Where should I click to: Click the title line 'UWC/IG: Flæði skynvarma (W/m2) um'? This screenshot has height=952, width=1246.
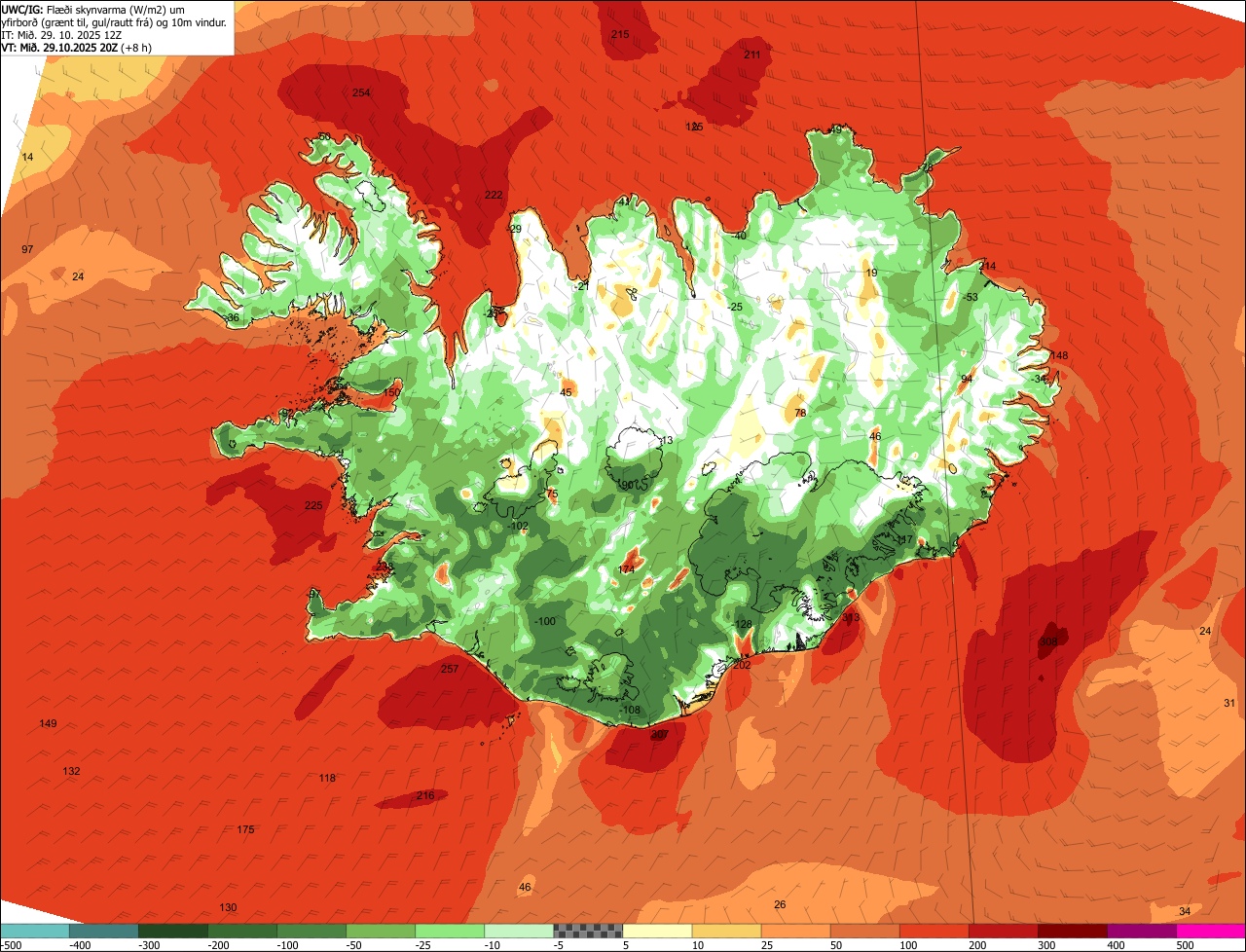(92, 9)
